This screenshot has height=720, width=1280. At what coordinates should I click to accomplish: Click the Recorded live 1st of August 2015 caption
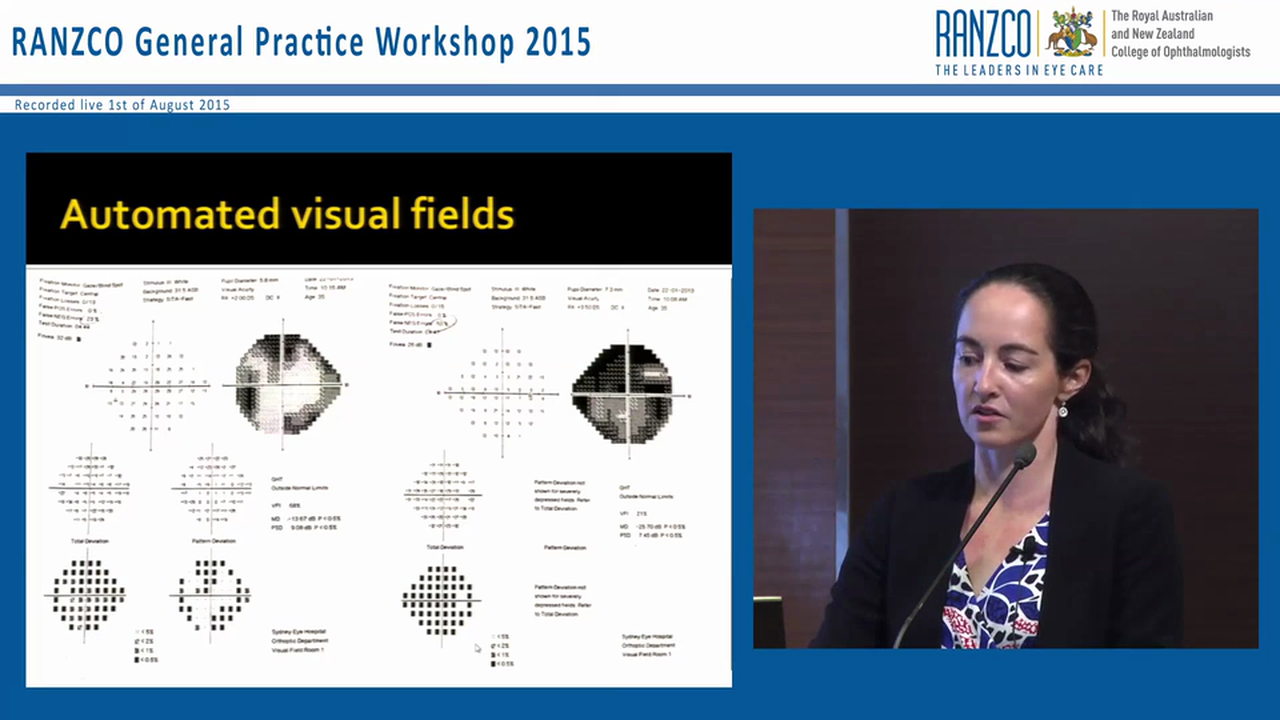tap(122, 104)
